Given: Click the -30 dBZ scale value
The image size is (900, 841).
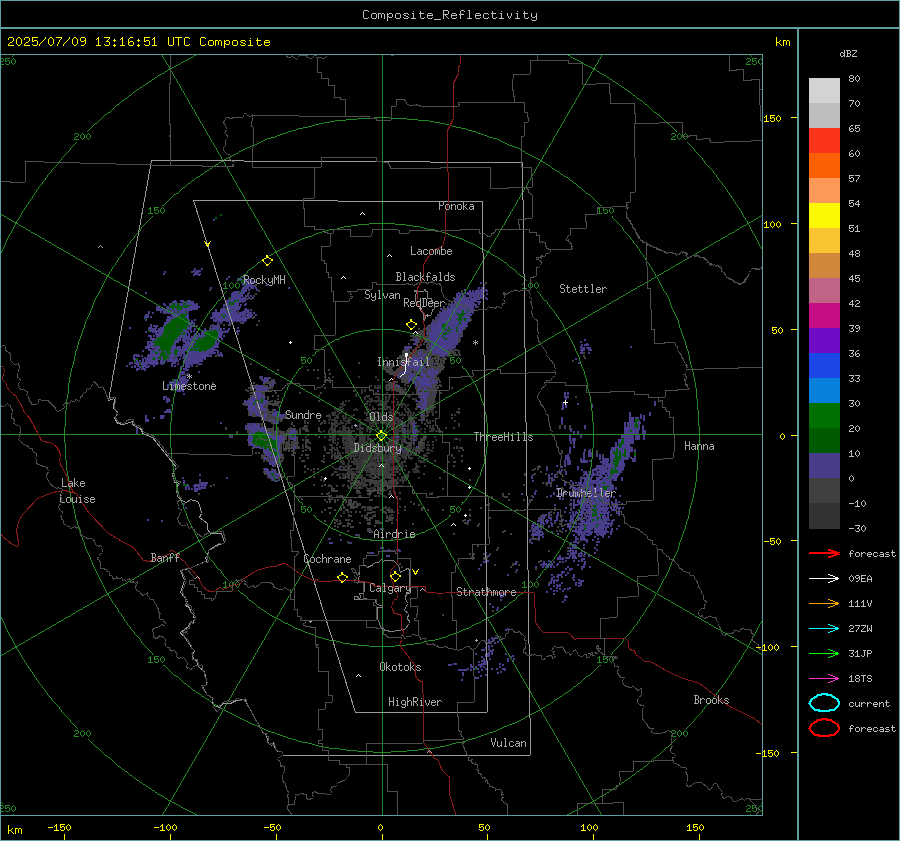Looking at the screenshot, I should coord(857,528).
